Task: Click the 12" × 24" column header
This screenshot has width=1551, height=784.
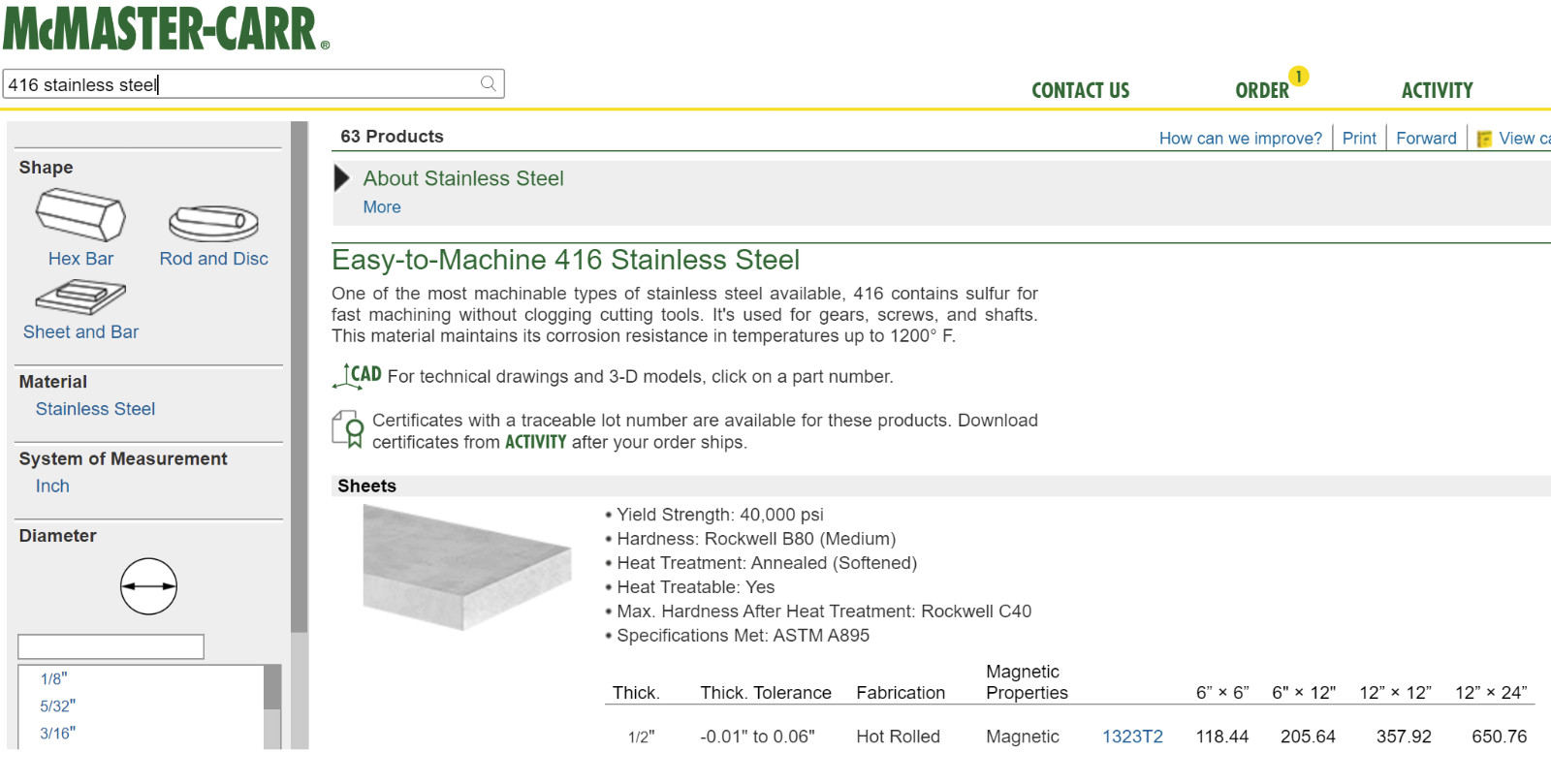Action: coord(1491,693)
